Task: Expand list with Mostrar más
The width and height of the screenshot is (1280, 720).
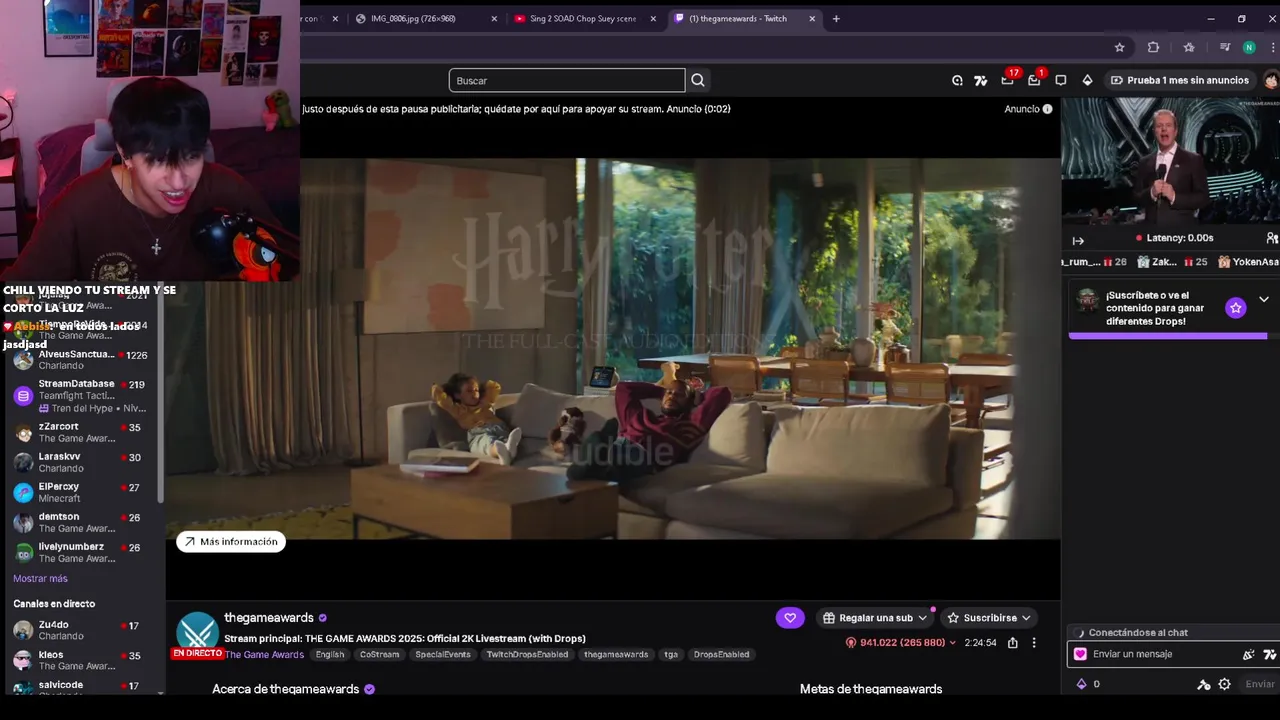Action: (40, 578)
